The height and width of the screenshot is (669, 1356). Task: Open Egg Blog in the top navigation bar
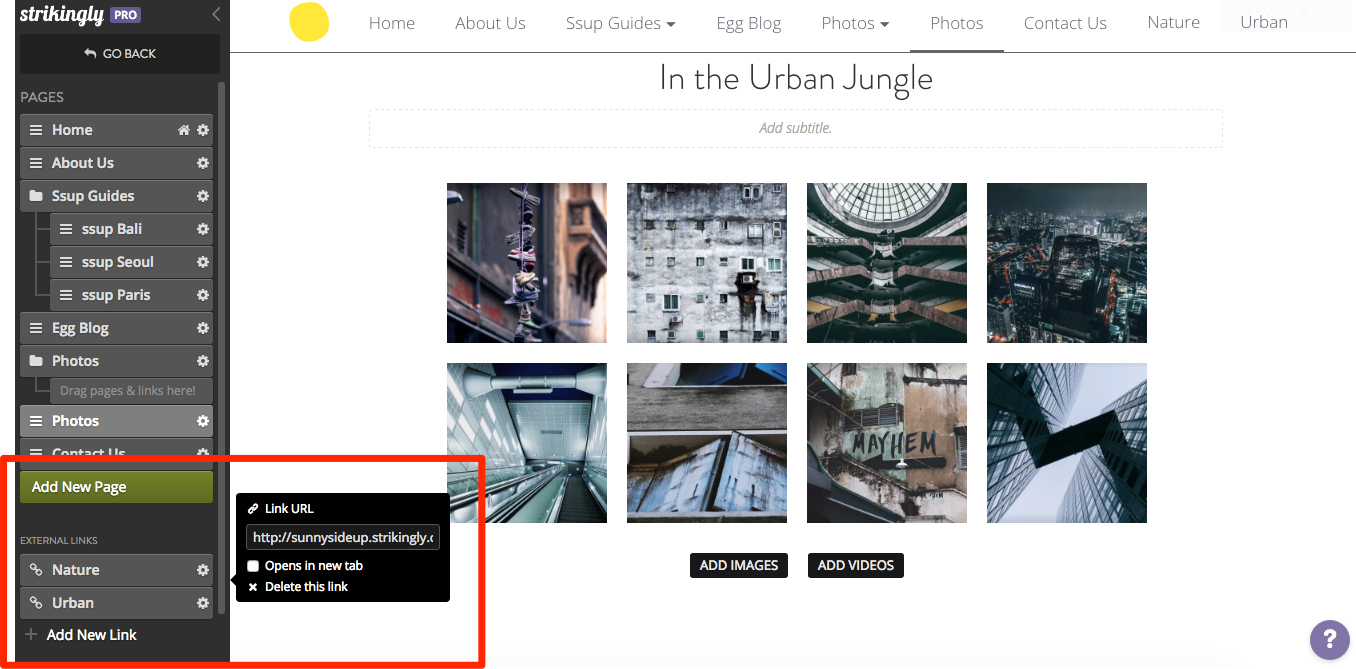tap(749, 23)
